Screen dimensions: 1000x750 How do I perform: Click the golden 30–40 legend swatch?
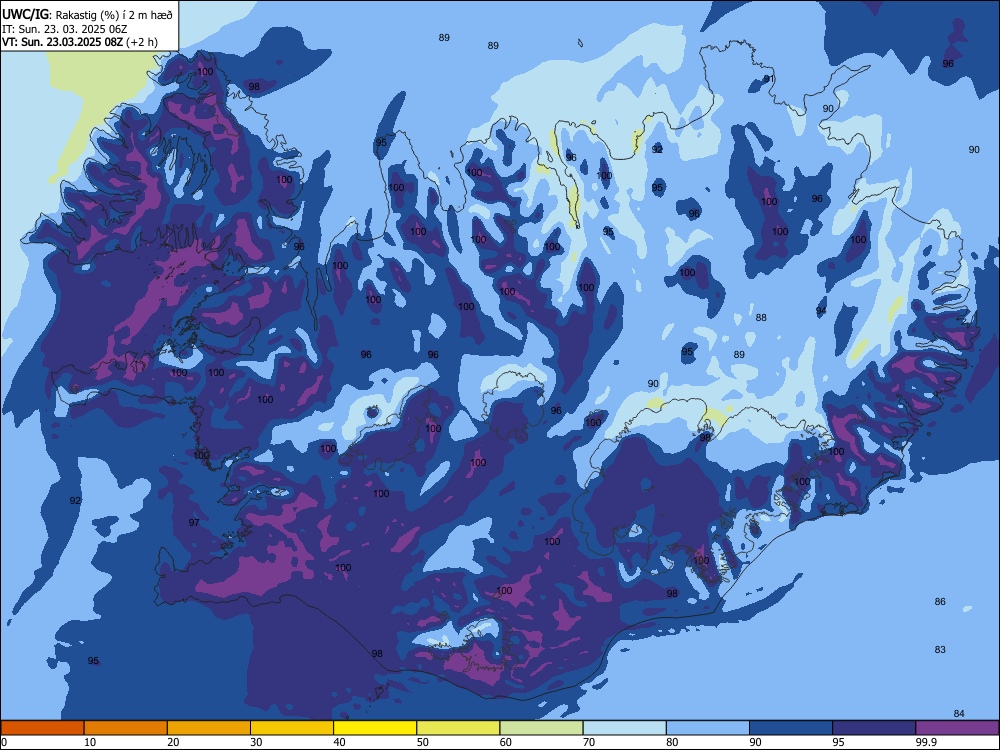pos(292,728)
